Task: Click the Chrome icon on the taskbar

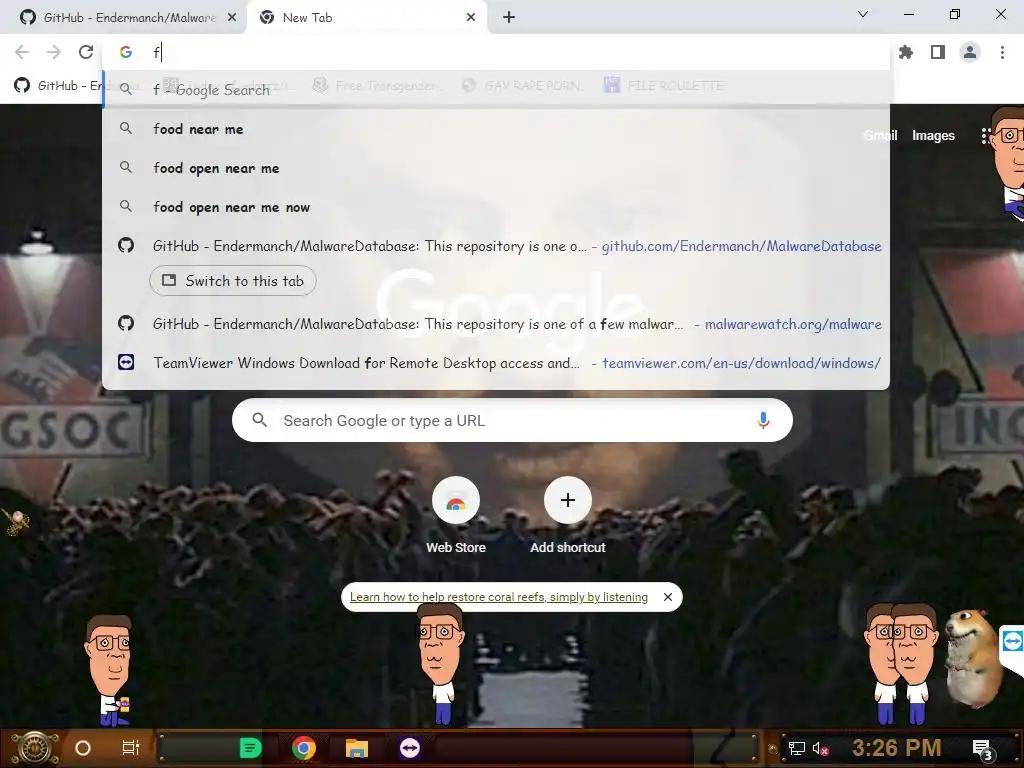Action: point(304,748)
